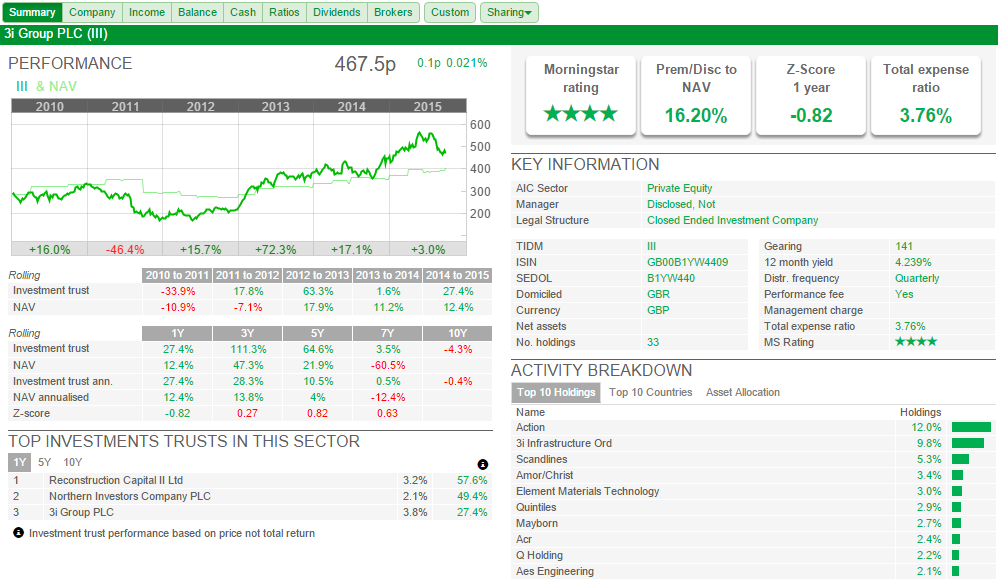998x580 pixels.
Task: Click Morningstar four-star rating in top card
Action: 580,114
